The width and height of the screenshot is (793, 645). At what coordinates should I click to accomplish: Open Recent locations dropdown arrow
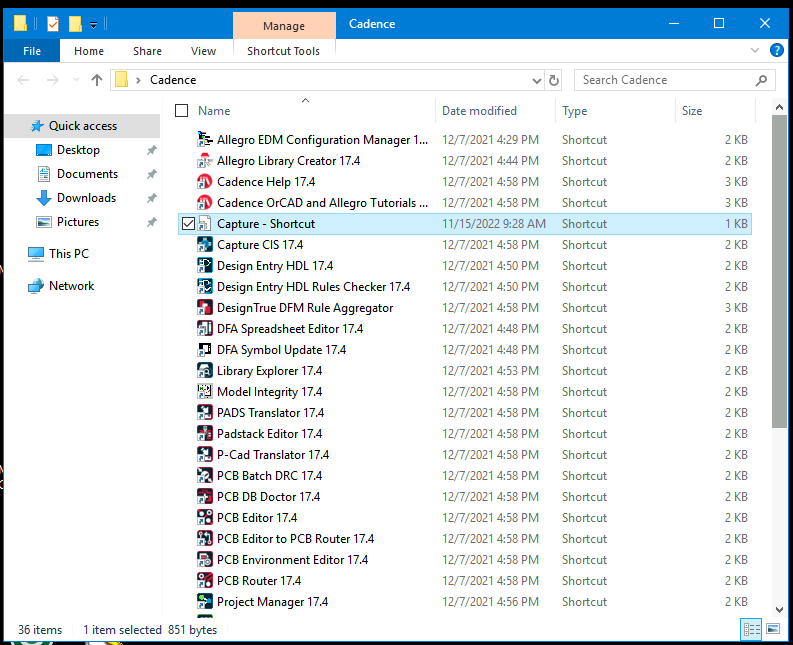tap(76, 80)
